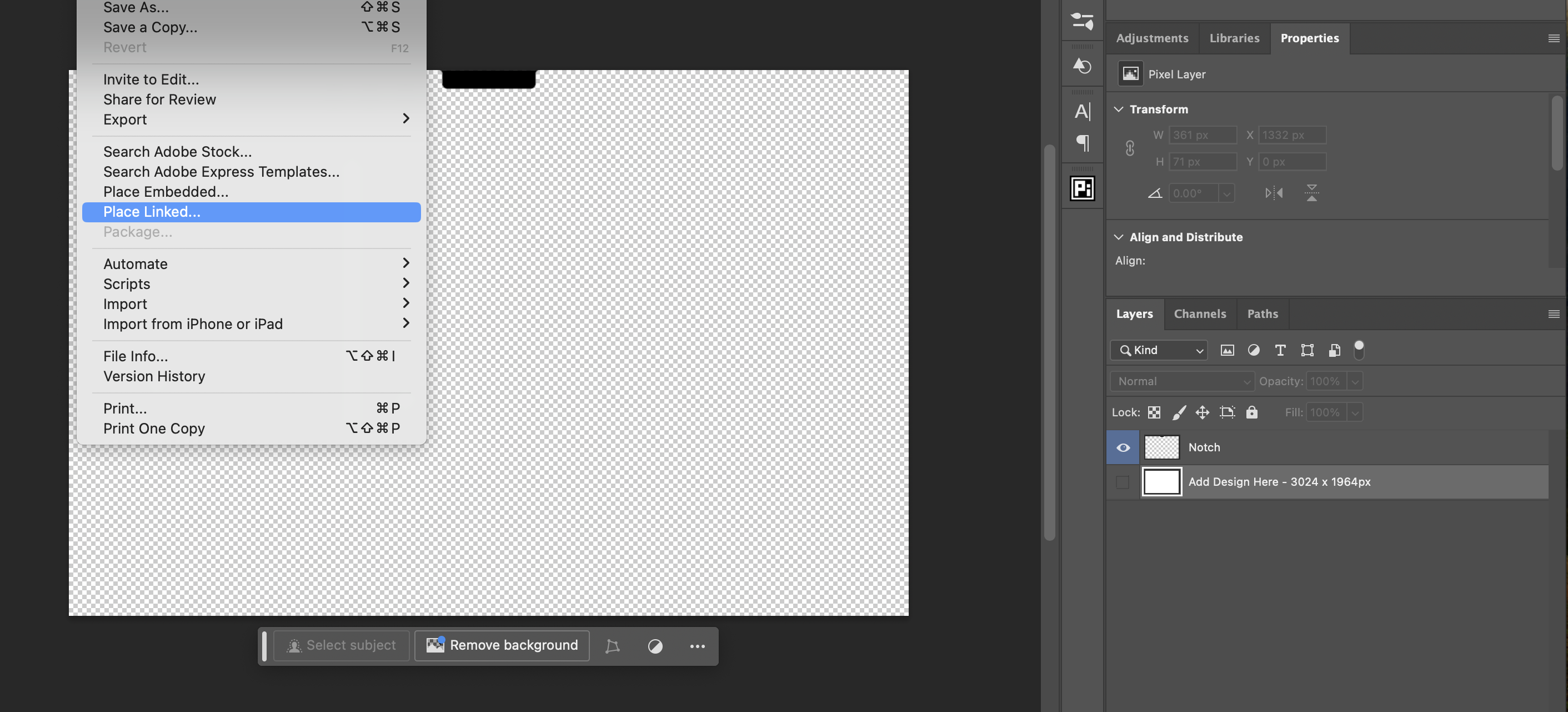
Task: Hide the Notch layer
Action: 1123,447
